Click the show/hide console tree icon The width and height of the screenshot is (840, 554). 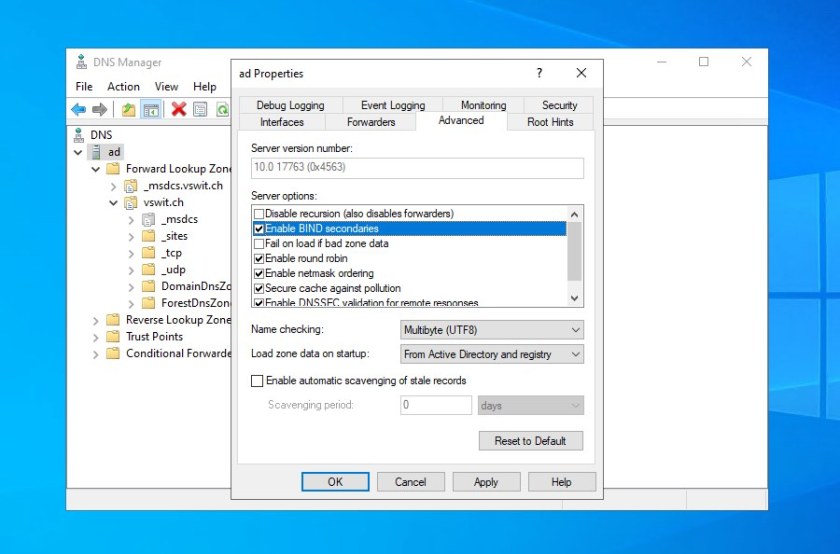click(151, 109)
